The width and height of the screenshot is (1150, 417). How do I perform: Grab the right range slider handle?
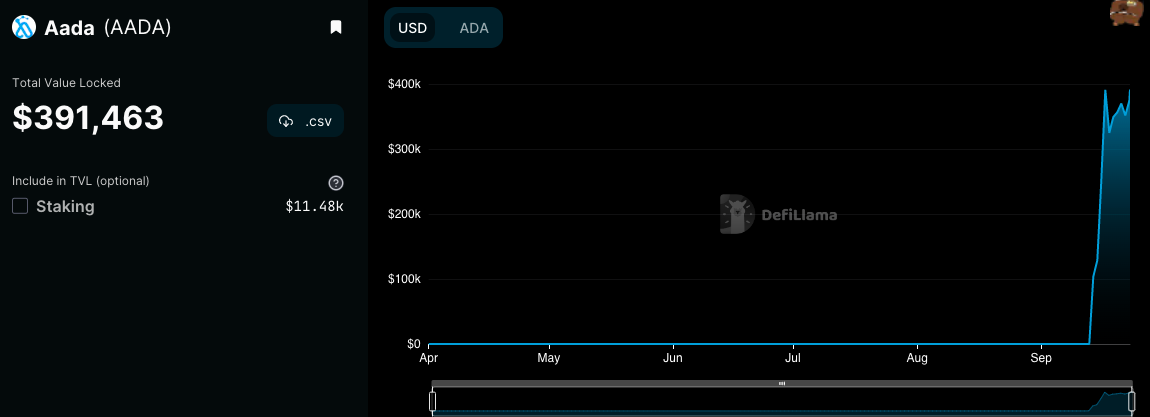tap(1132, 401)
